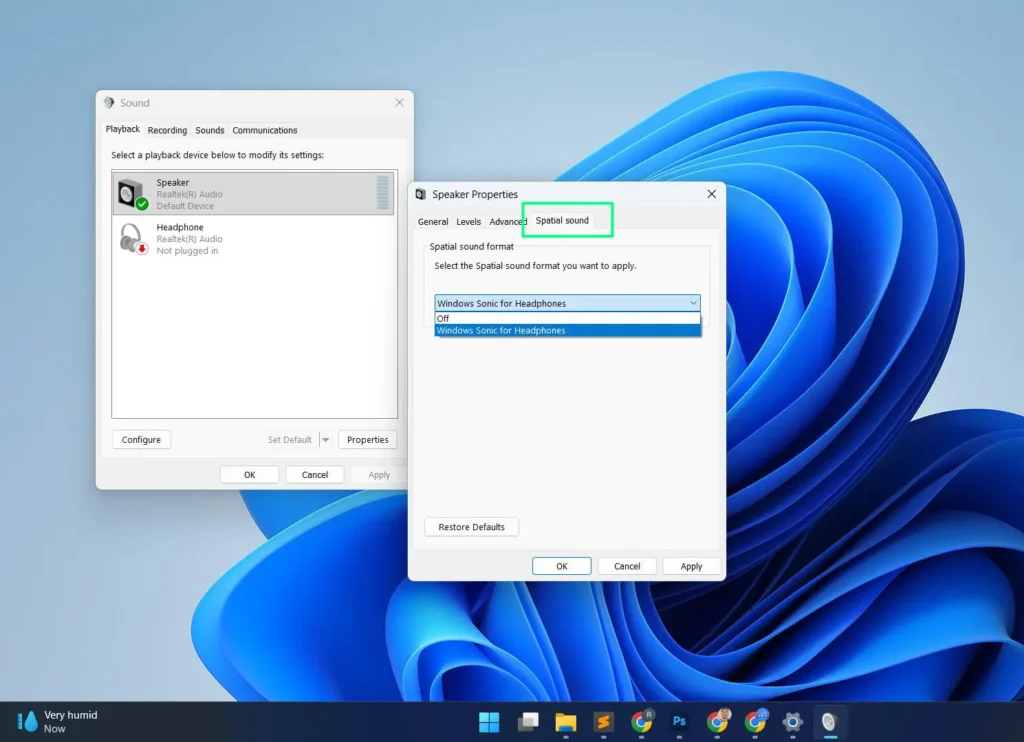Open Windows Settings via the gear icon
This screenshot has width=1024, height=742.
(793, 721)
